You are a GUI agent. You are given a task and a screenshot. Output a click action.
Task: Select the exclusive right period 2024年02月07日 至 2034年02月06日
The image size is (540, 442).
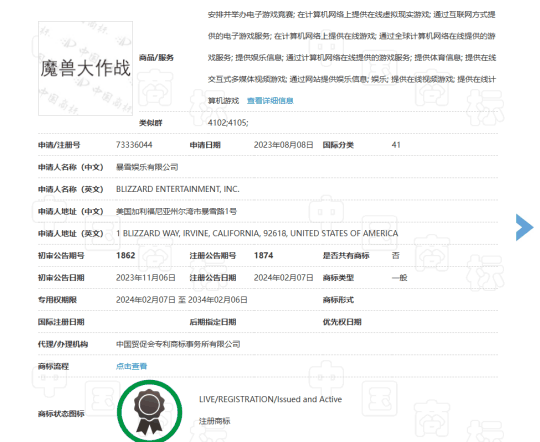[181, 300]
